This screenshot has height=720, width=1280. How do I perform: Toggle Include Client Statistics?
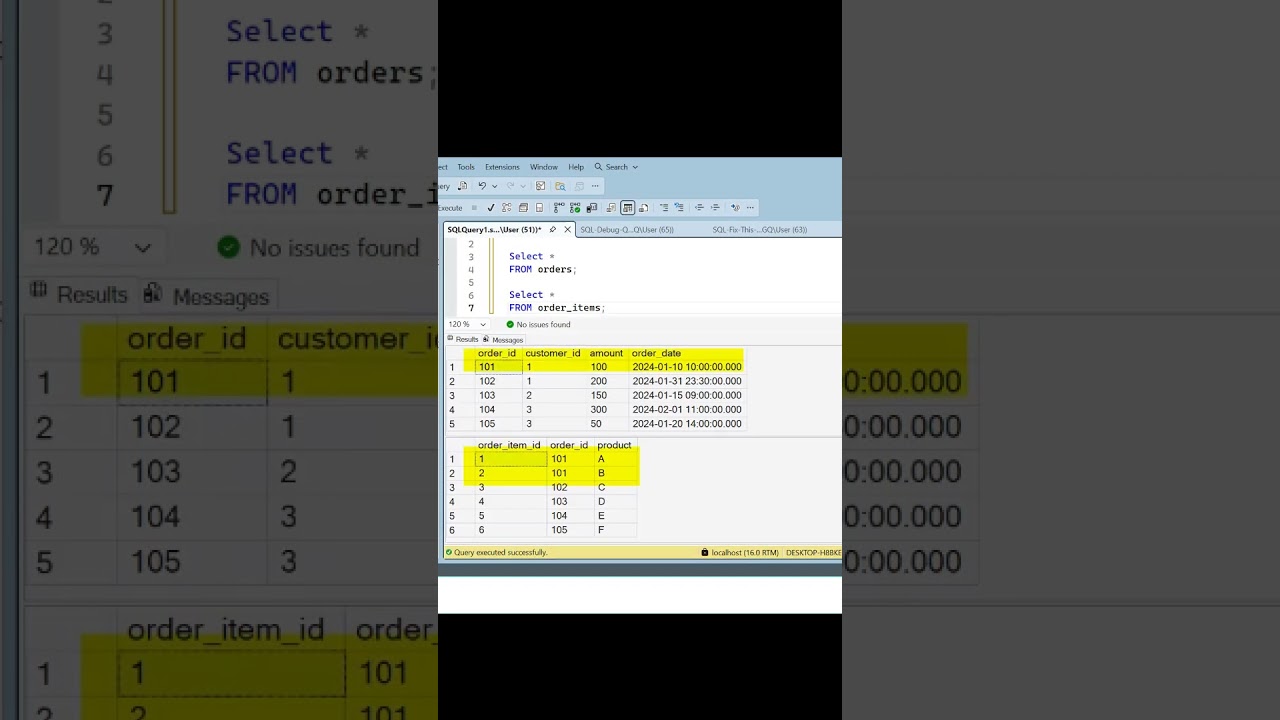(592, 208)
